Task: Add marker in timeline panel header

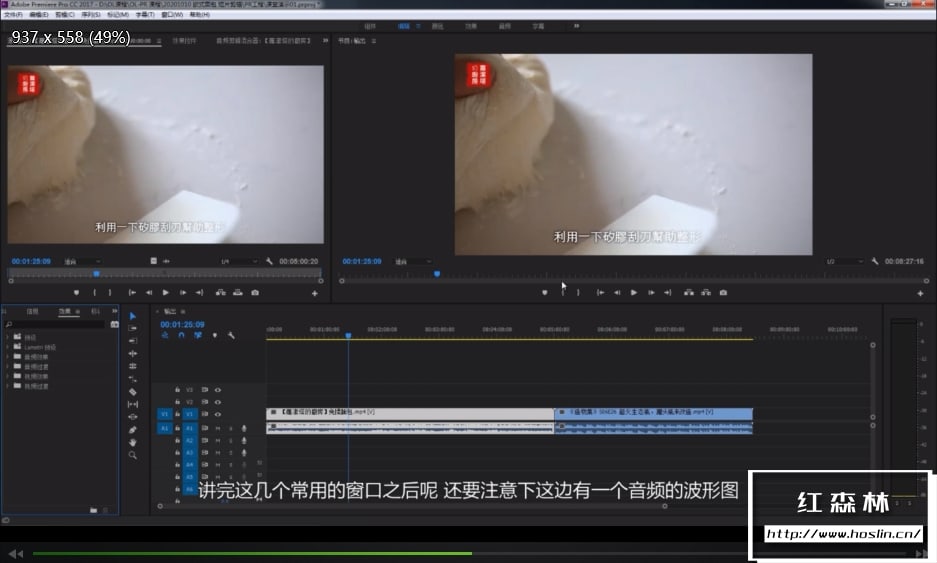Action: 215,335
